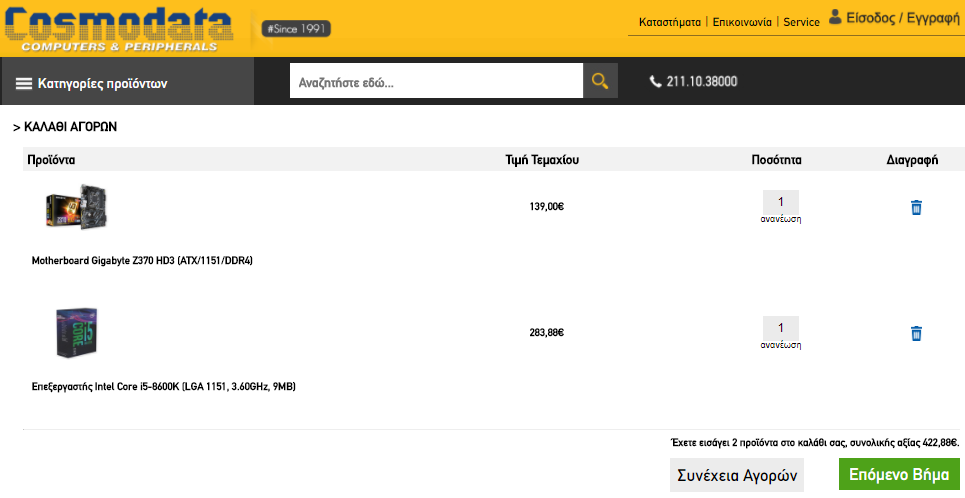The width and height of the screenshot is (965, 498).
Task: Click the phone number 211.10.38000
Action: [x=702, y=81]
